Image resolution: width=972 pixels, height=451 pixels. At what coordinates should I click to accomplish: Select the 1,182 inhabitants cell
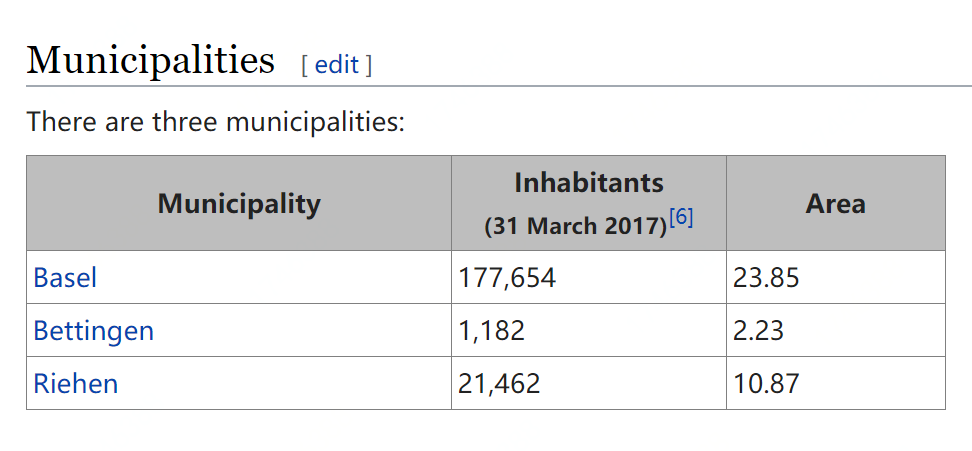pos(492,330)
